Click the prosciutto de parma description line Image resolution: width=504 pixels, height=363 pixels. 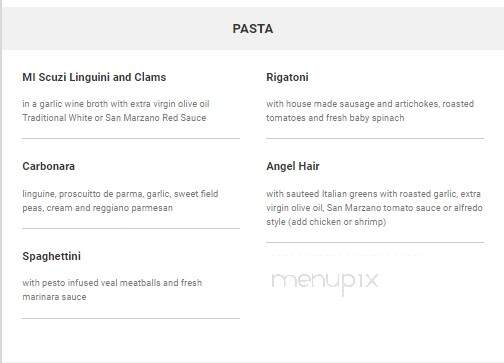(120, 194)
